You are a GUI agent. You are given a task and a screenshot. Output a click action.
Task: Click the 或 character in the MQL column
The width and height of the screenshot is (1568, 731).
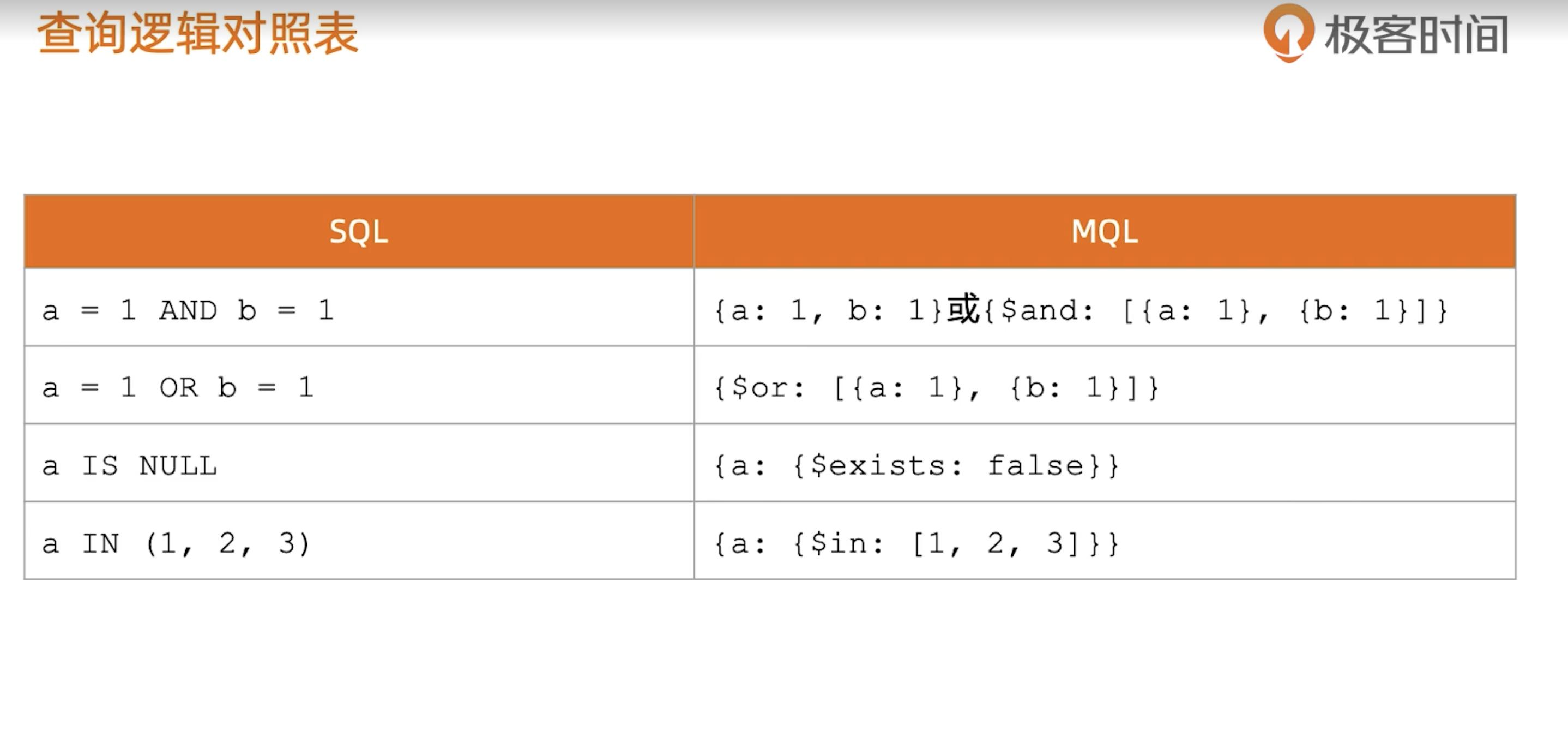click(963, 309)
